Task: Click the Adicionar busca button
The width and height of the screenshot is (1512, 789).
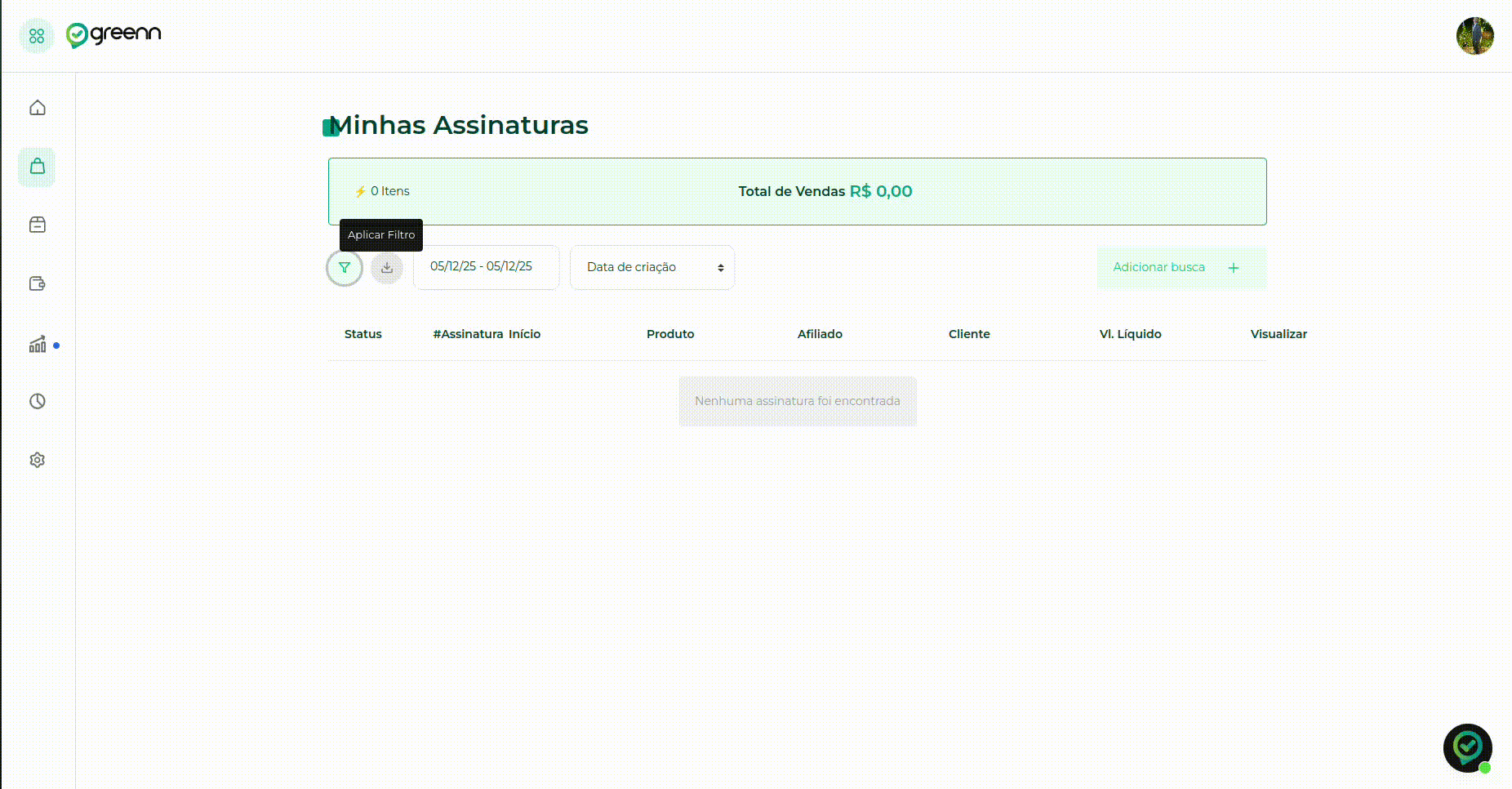Action: 1181,268
